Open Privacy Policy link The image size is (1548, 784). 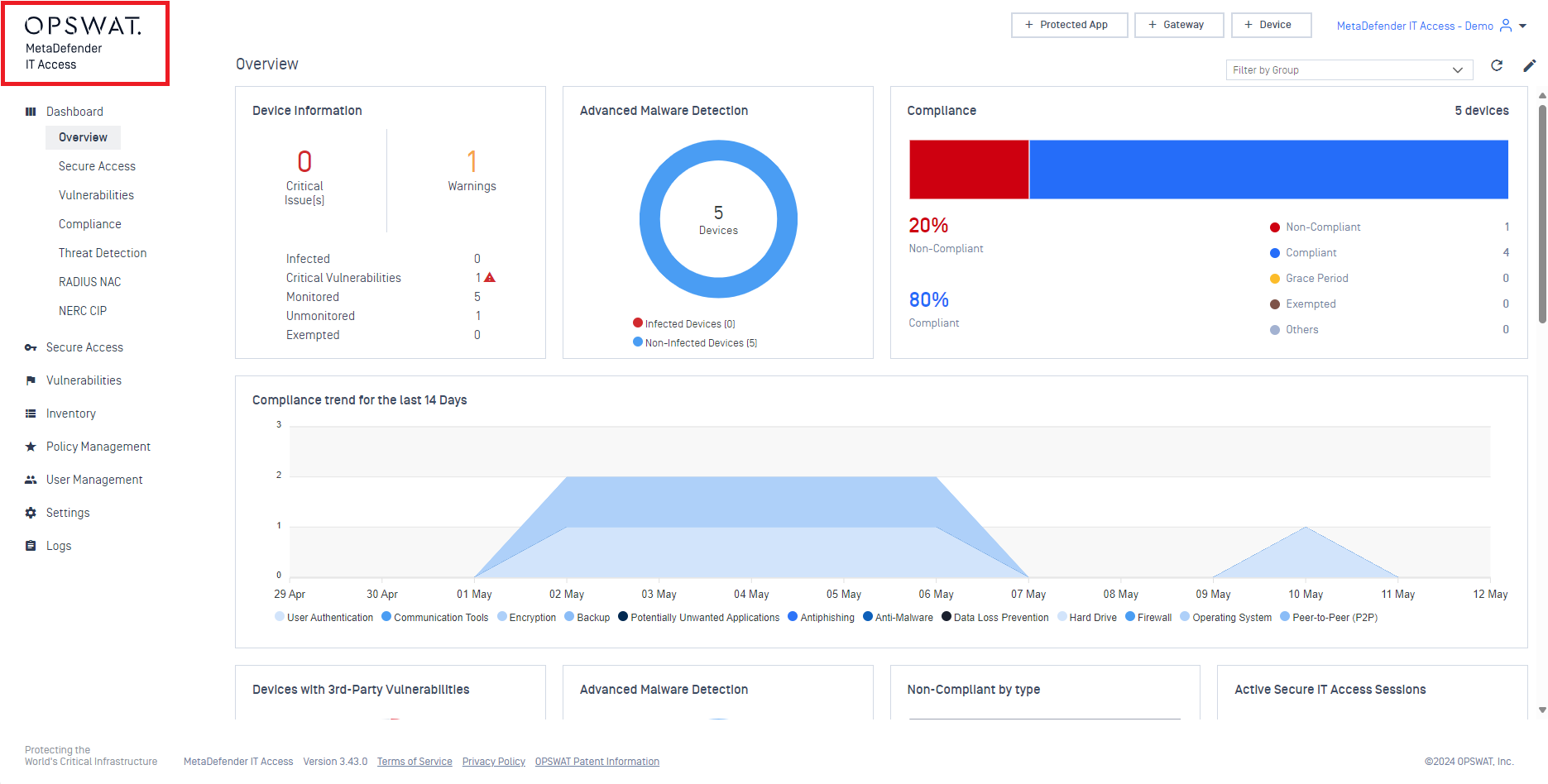coord(494,762)
